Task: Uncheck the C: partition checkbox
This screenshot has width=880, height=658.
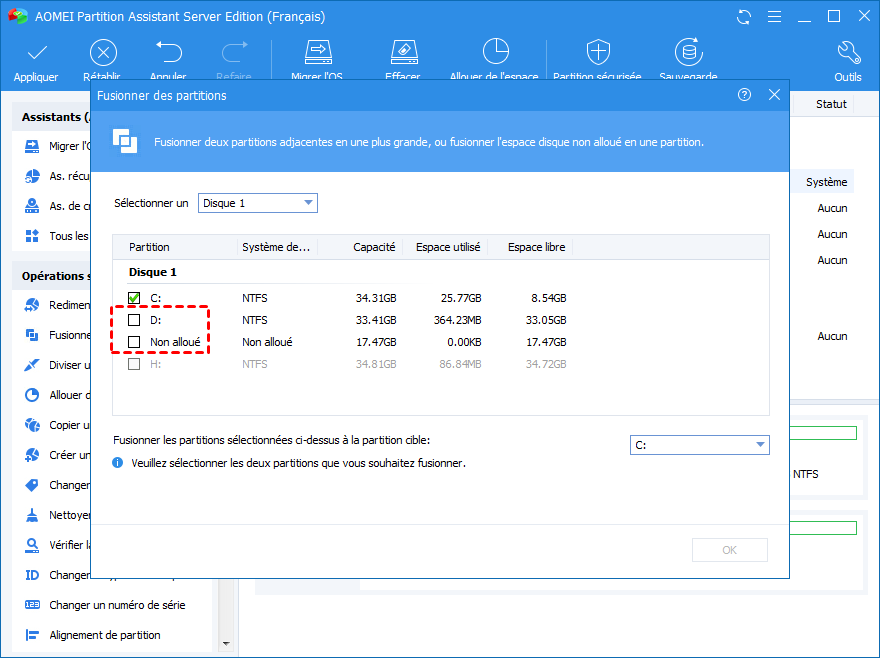Action: tap(134, 298)
